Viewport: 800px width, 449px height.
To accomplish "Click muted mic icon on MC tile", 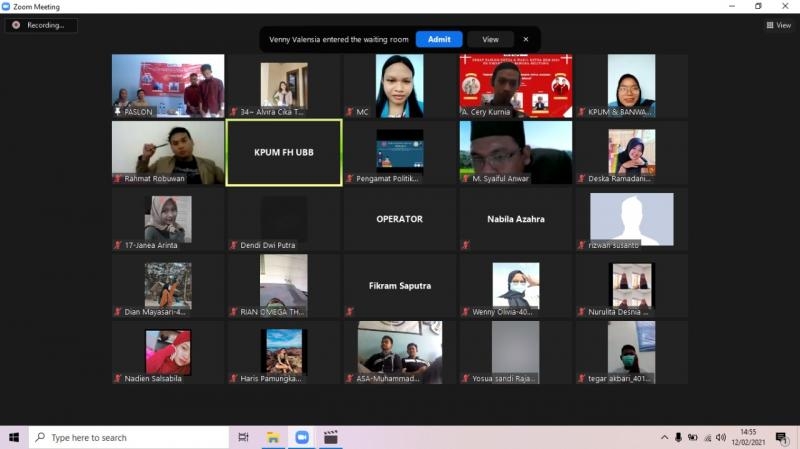I will coord(349,112).
